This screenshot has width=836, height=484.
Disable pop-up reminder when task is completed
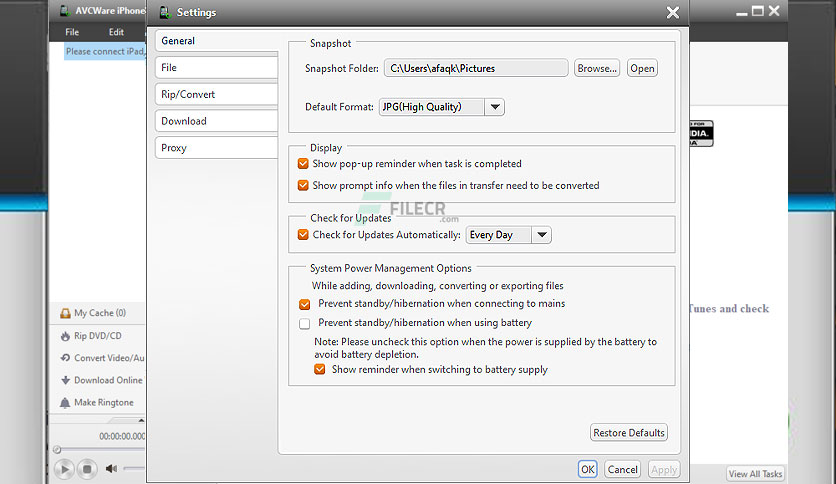[303, 164]
